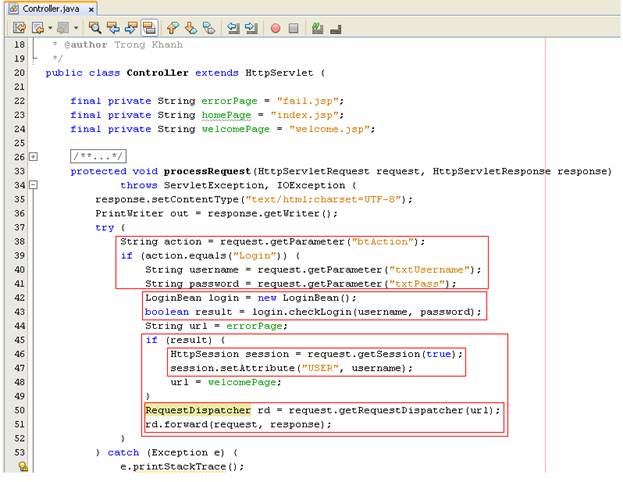Click Shift Line Left icon
This screenshot has width=623, height=482.
point(233,28)
